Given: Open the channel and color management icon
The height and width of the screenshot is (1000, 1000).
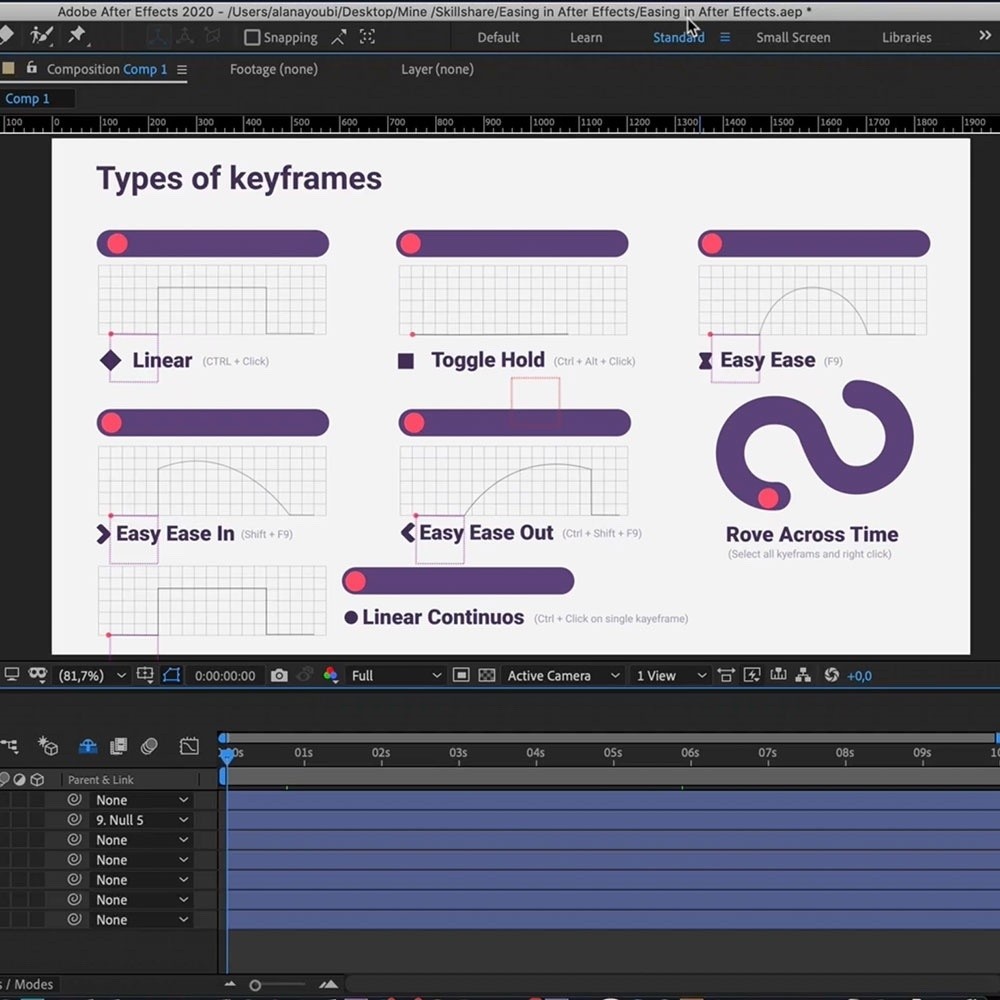Looking at the screenshot, I should click(x=331, y=676).
